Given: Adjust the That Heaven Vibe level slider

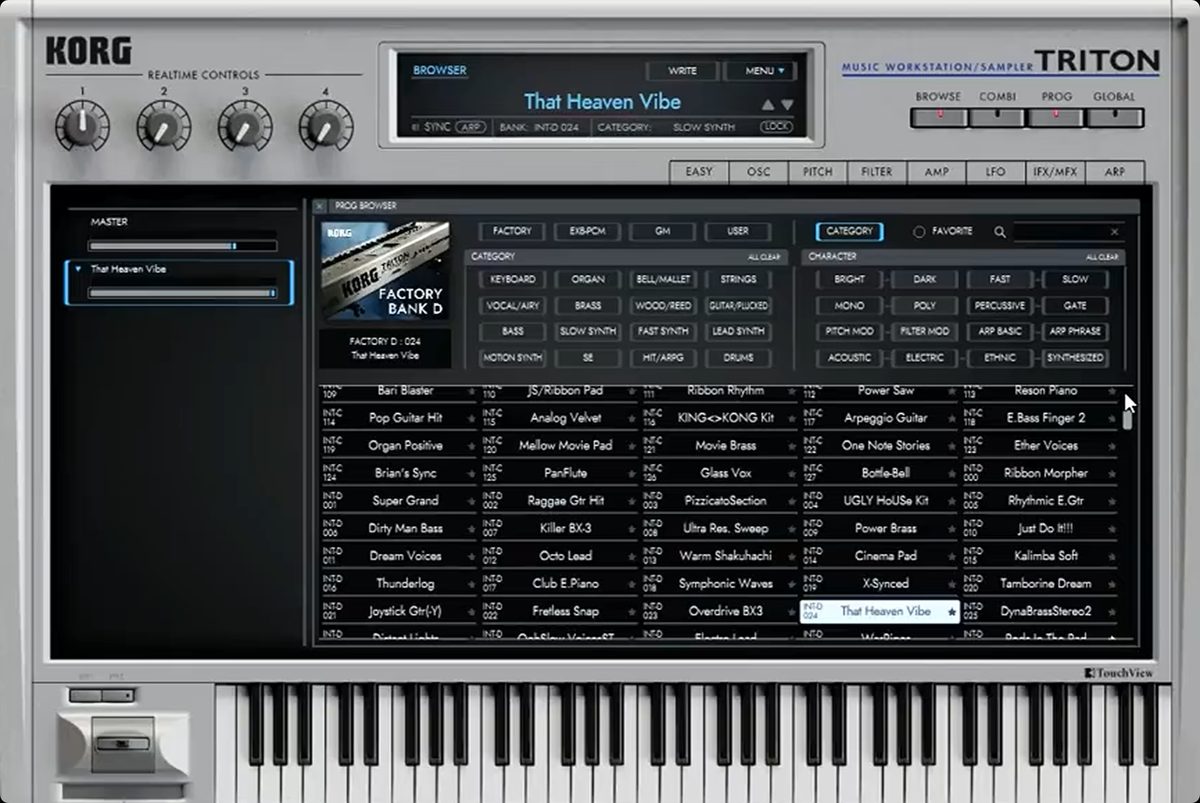Looking at the screenshot, I should 182,293.
